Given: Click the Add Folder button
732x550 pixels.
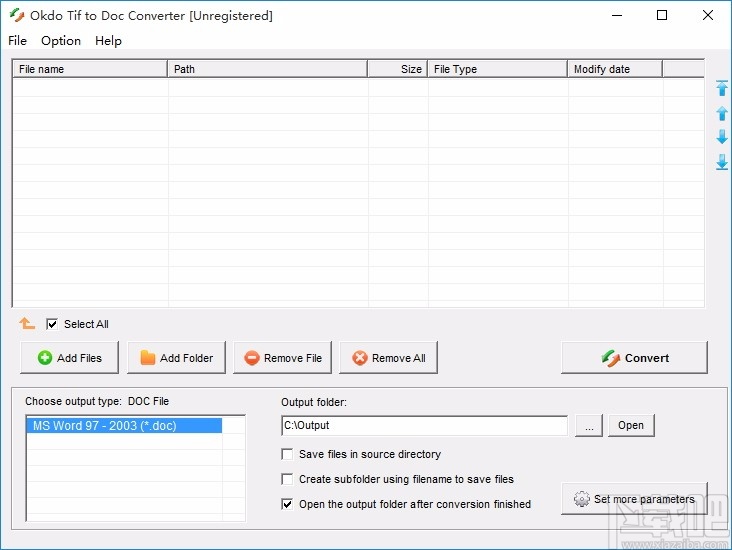Looking at the screenshot, I should (x=176, y=358).
